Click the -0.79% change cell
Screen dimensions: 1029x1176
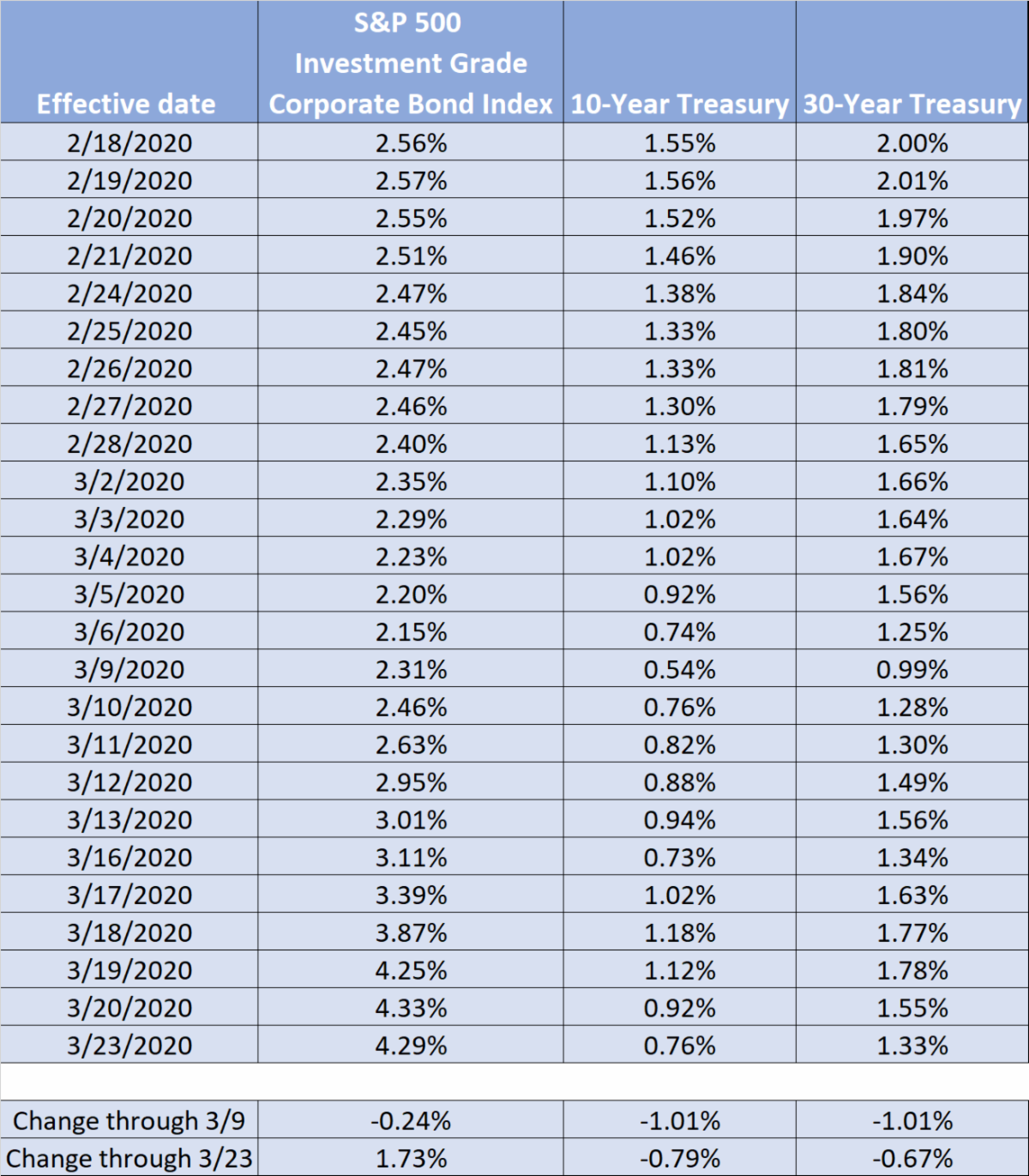680,1158
